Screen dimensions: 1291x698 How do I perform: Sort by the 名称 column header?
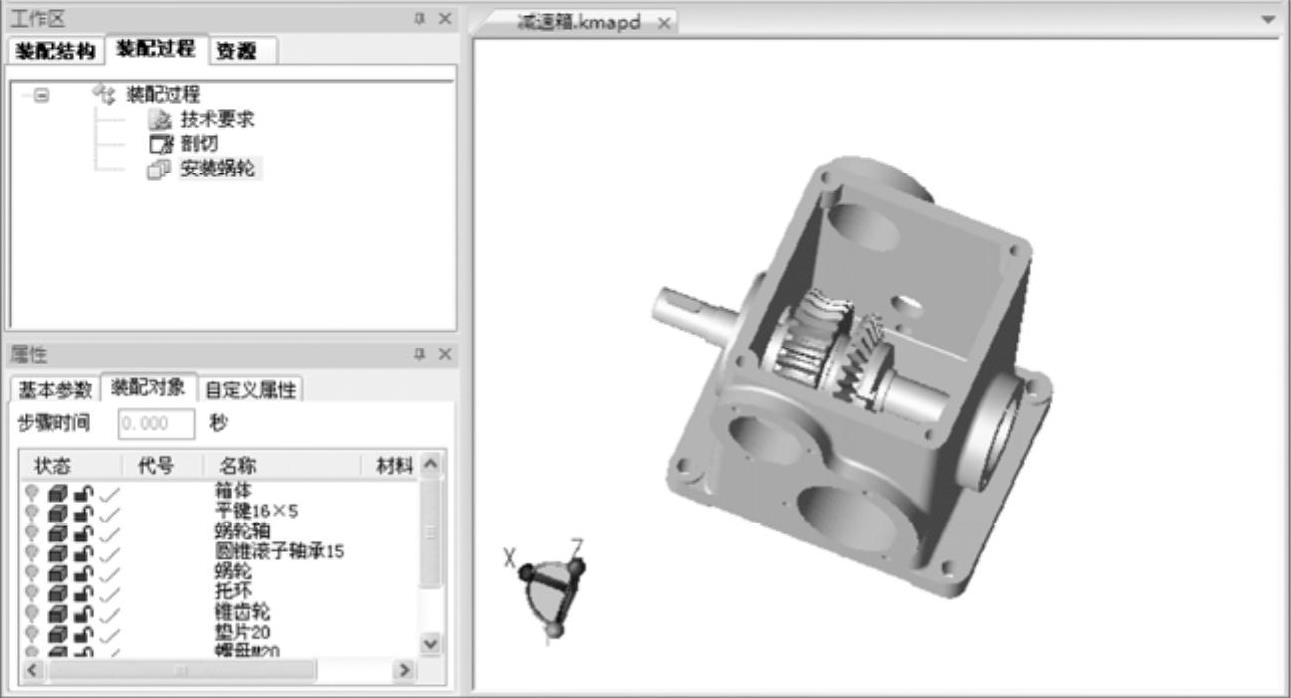pyautogui.click(x=282, y=465)
